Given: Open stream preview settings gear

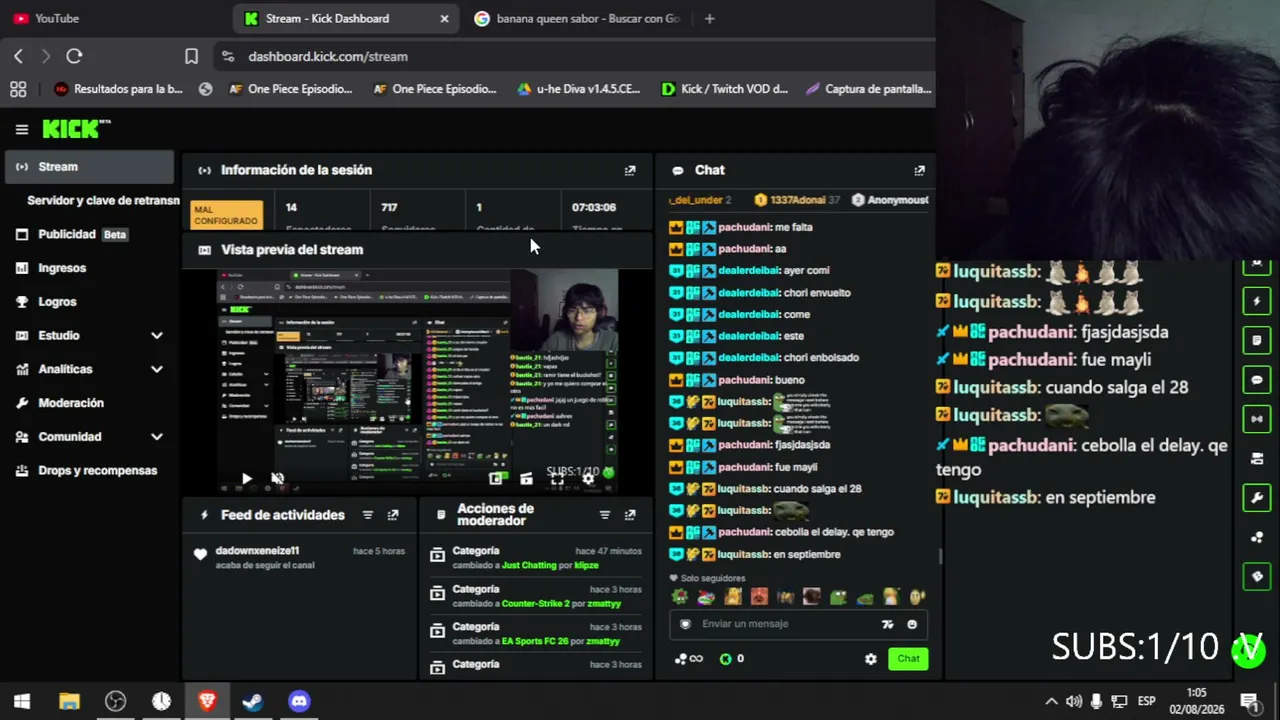Looking at the screenshot, I should pyautogui.click(x=588, y=479).
